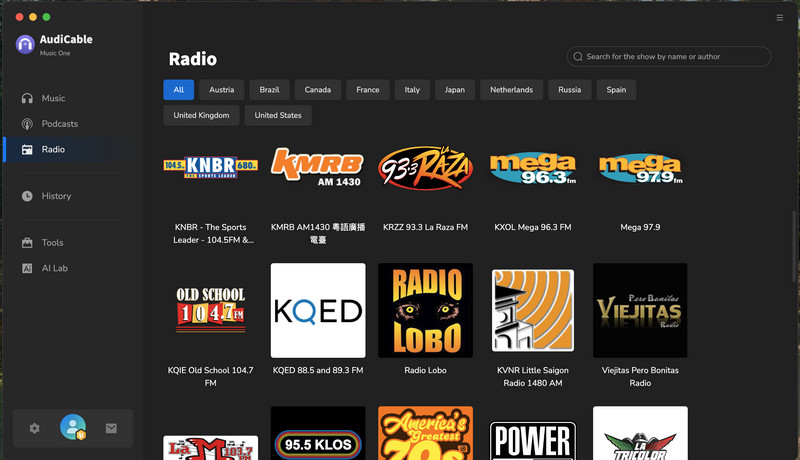Open the Old School 104.7 station logo
This screenshot has width=800, height=460.
211,310
